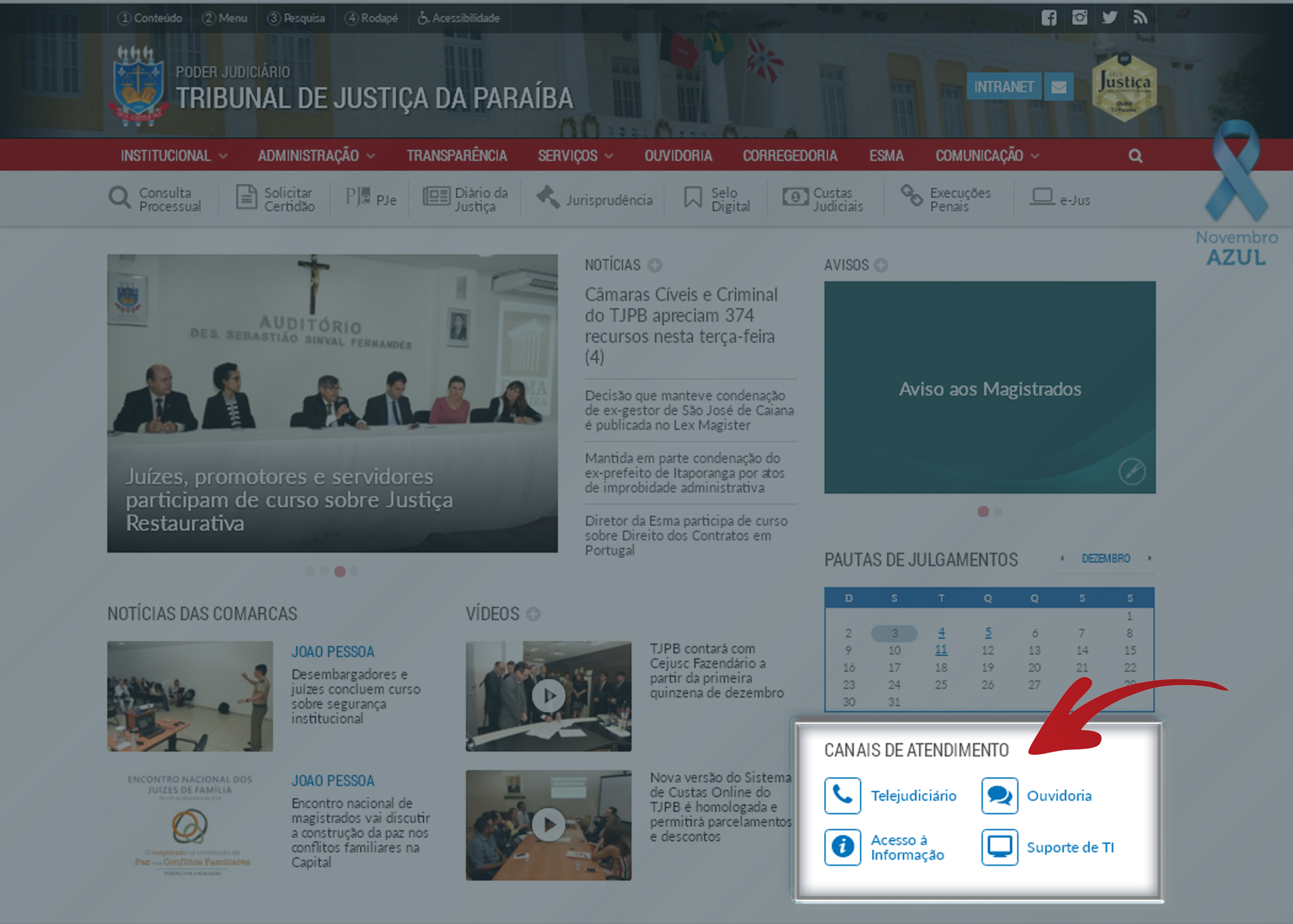Click the plus icon next to NOTÍCIAS

click(655, 265)
